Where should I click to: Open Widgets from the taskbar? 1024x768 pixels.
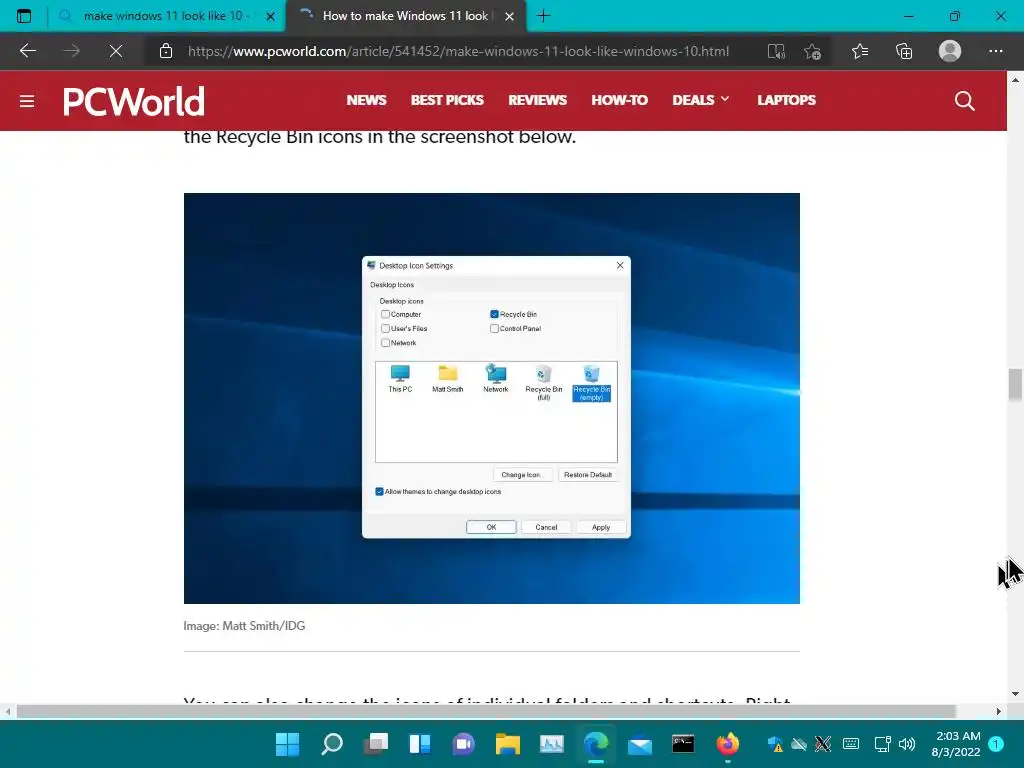click(420, 743)
